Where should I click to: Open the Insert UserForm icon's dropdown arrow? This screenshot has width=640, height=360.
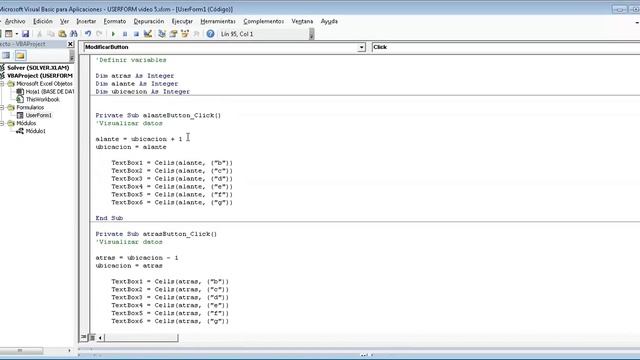tap(16, 34)
